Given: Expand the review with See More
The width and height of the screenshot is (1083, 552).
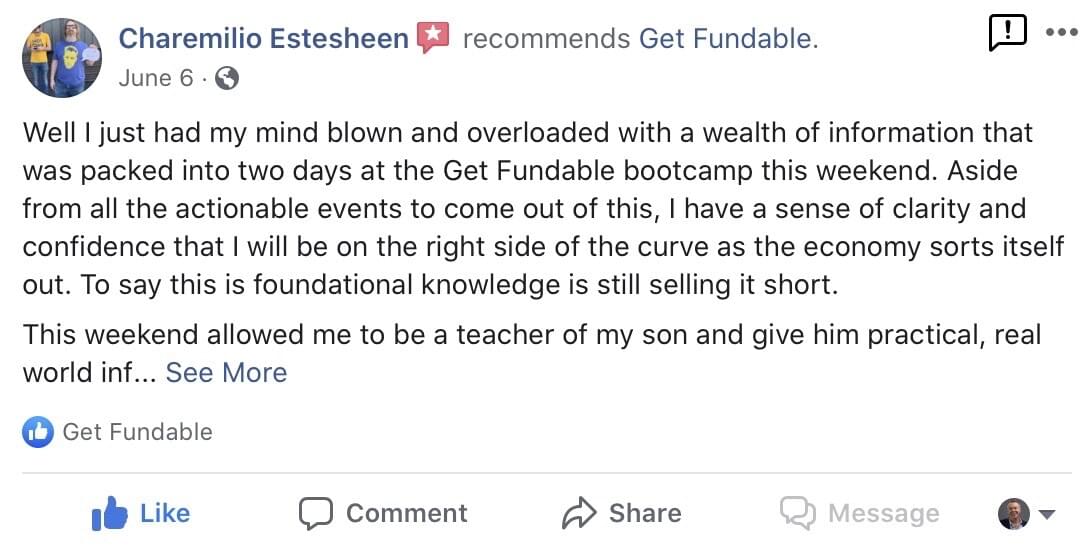Looking at the screenshot, I should [x=226, y=372].
